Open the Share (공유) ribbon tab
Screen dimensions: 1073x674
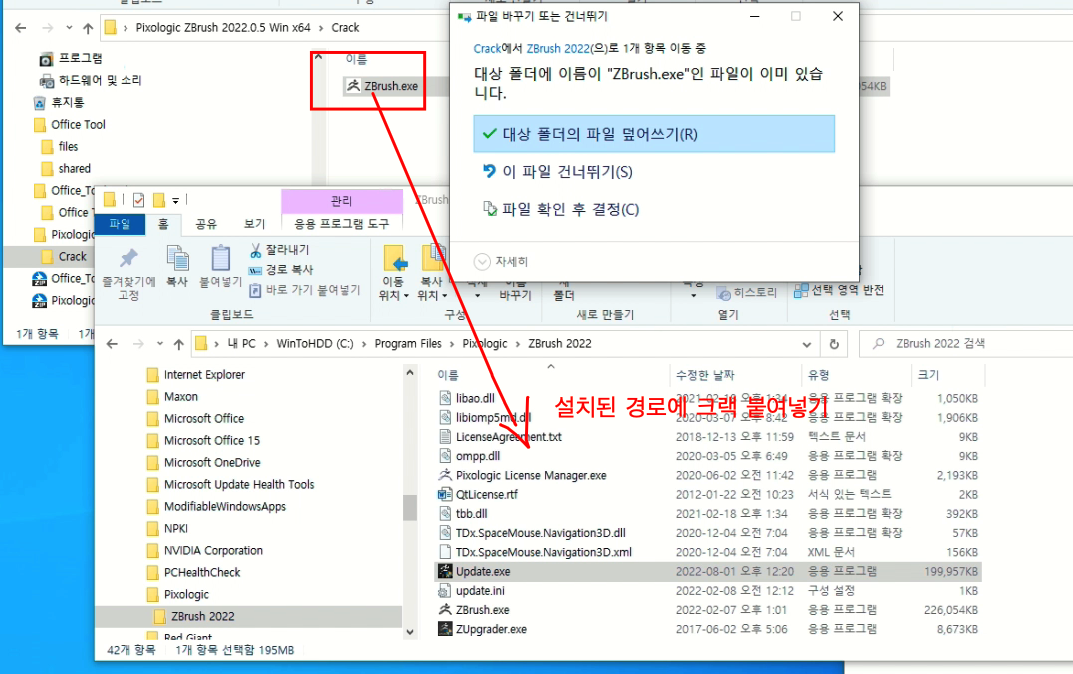pyautogui.click(x=206, y=224)
